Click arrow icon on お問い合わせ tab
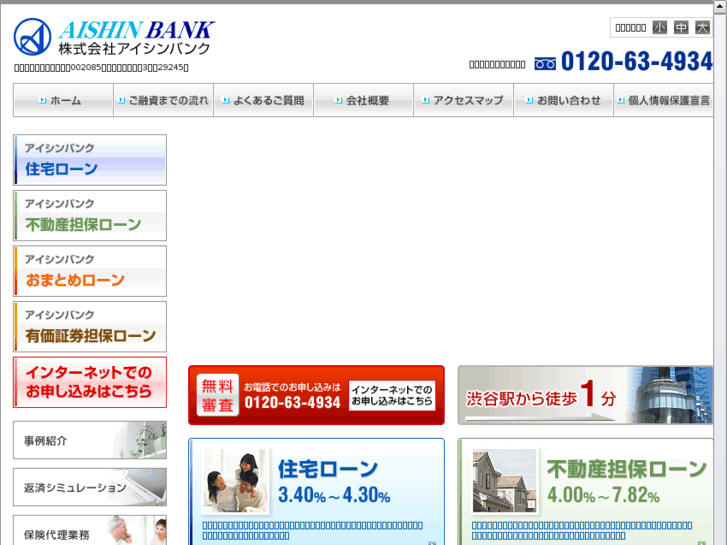The image size is (727, 545). [x=529, y=100]
